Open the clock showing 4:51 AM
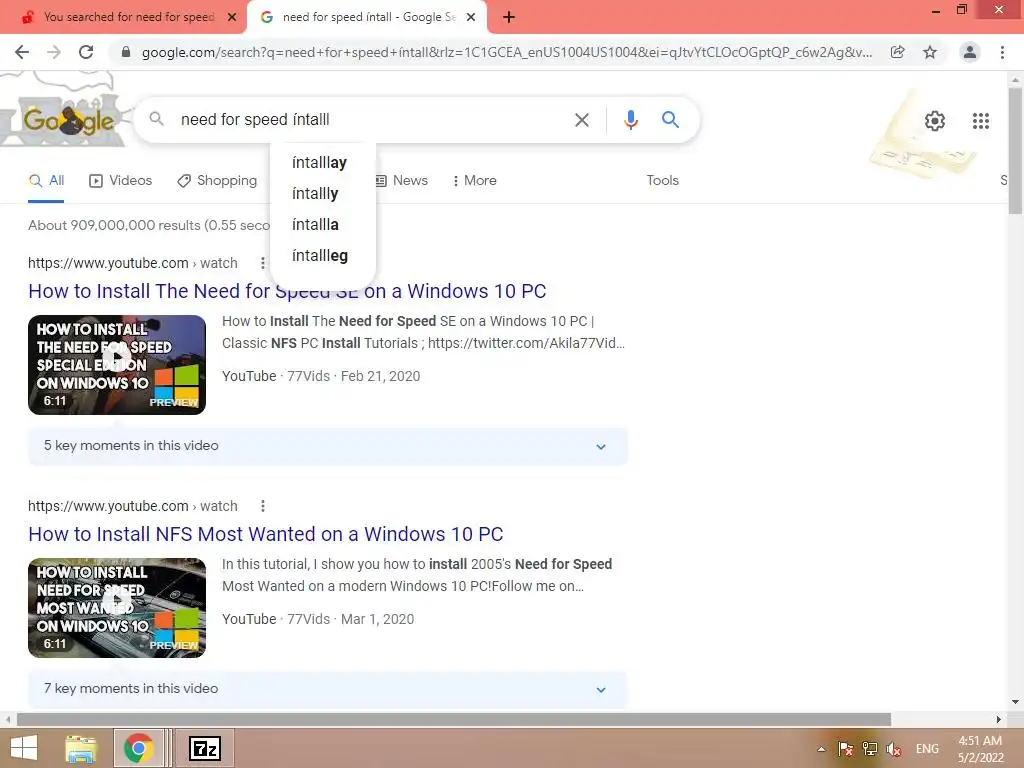 pyautogui.click(x=980, y=749)
